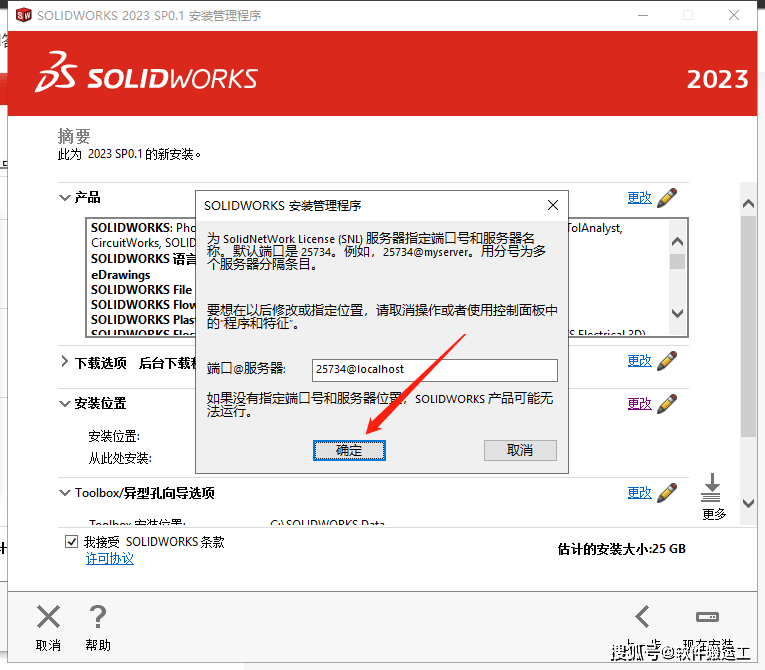Click the pencil icon beside 安装位置
This screenshot has width=765, height=670.
(667, 404)
